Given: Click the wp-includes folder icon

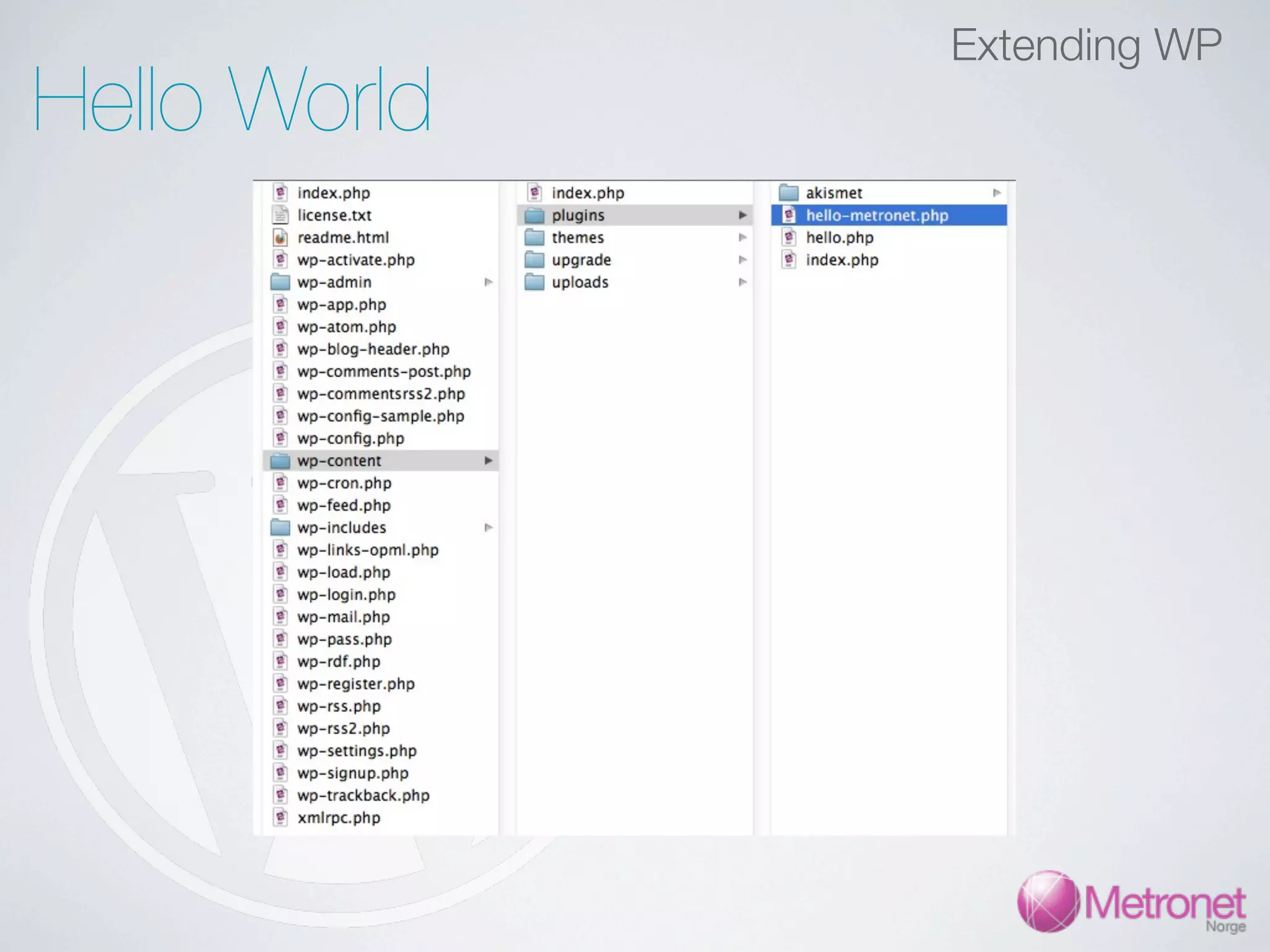Looking at the screenshot, I should (280, 527).
